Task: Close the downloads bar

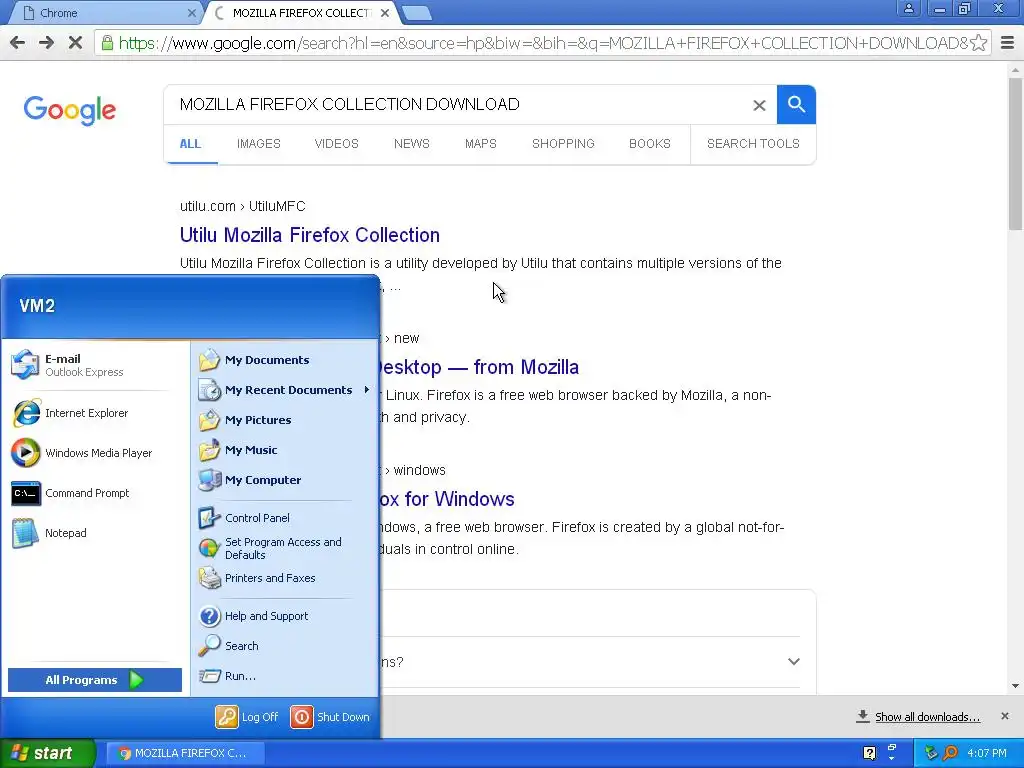Action: pos(1004,716)
